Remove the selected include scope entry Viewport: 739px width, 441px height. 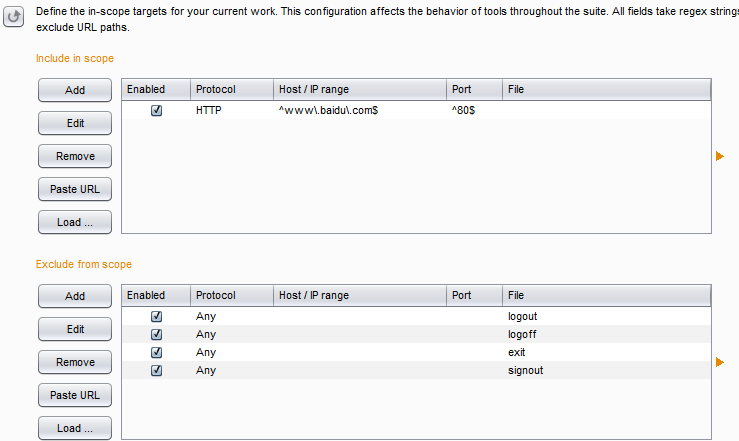[75, 156]
